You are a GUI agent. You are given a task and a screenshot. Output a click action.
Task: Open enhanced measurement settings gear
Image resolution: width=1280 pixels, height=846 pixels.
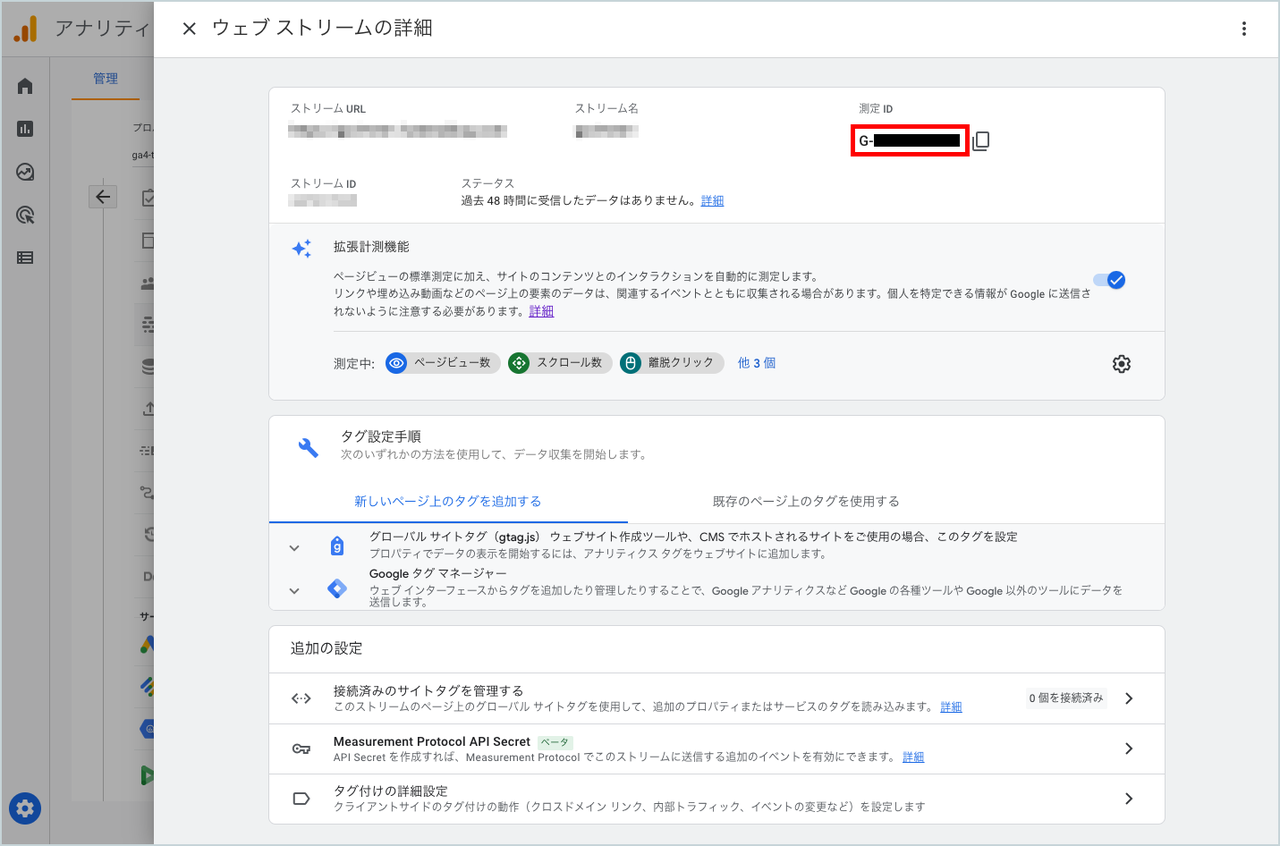1121,364
